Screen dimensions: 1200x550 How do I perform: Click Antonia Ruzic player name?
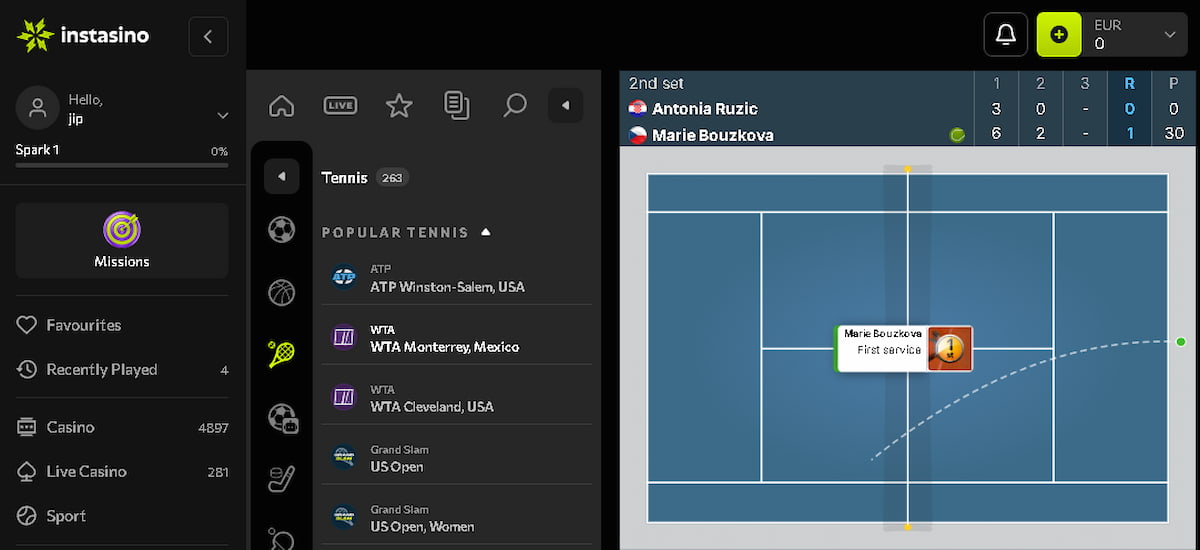coord(705,108)
